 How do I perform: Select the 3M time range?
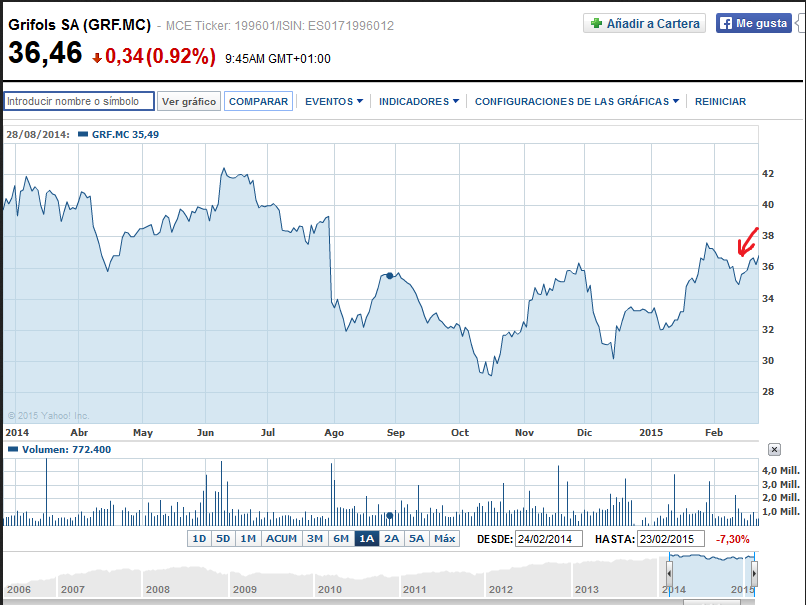click(x=315, y=538)
